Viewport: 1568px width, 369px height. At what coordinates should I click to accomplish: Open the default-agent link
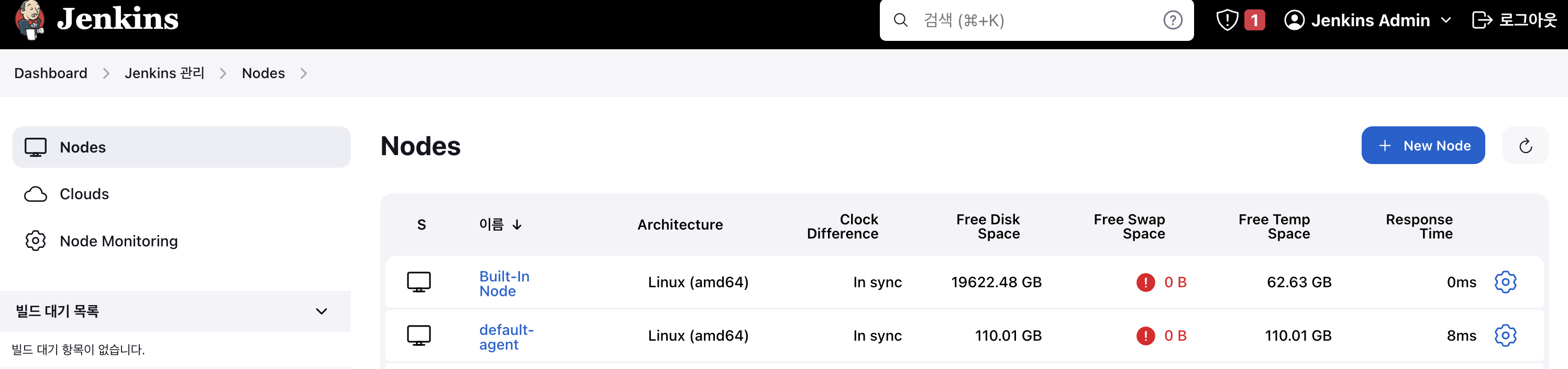point(506,337)
